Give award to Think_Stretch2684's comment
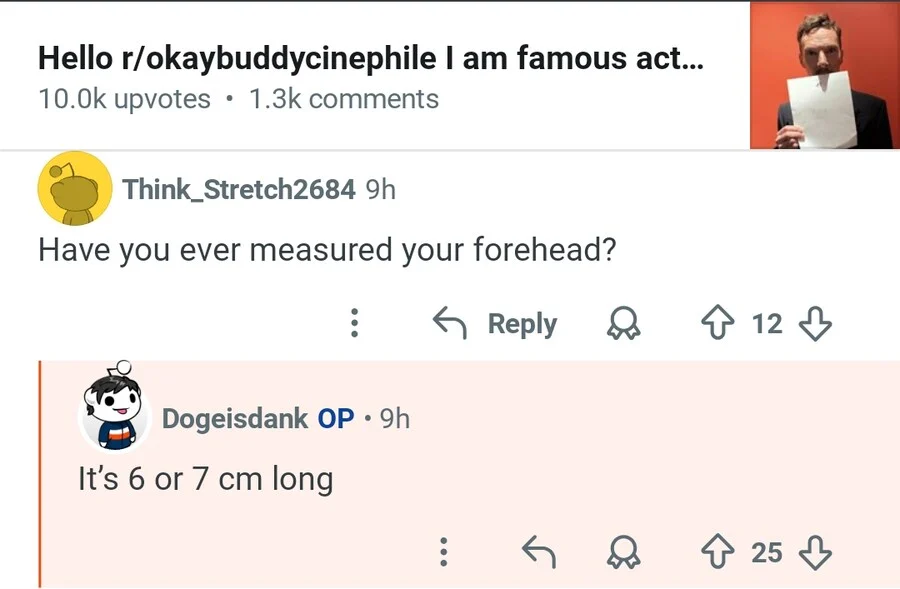The image size is (900, 589). [x=626, y=323]
